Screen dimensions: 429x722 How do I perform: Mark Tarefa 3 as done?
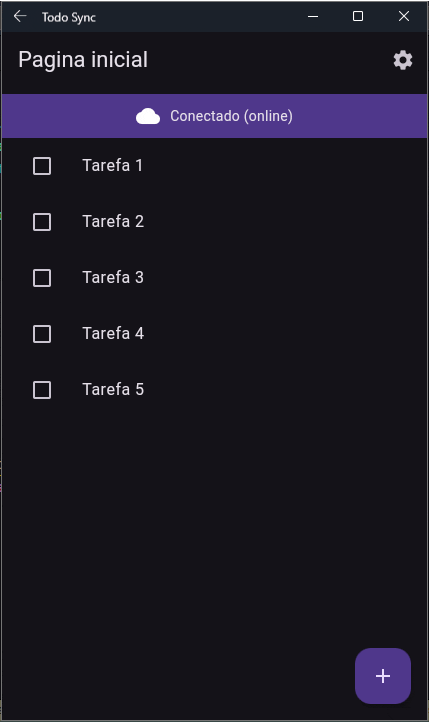pos(42,278)
